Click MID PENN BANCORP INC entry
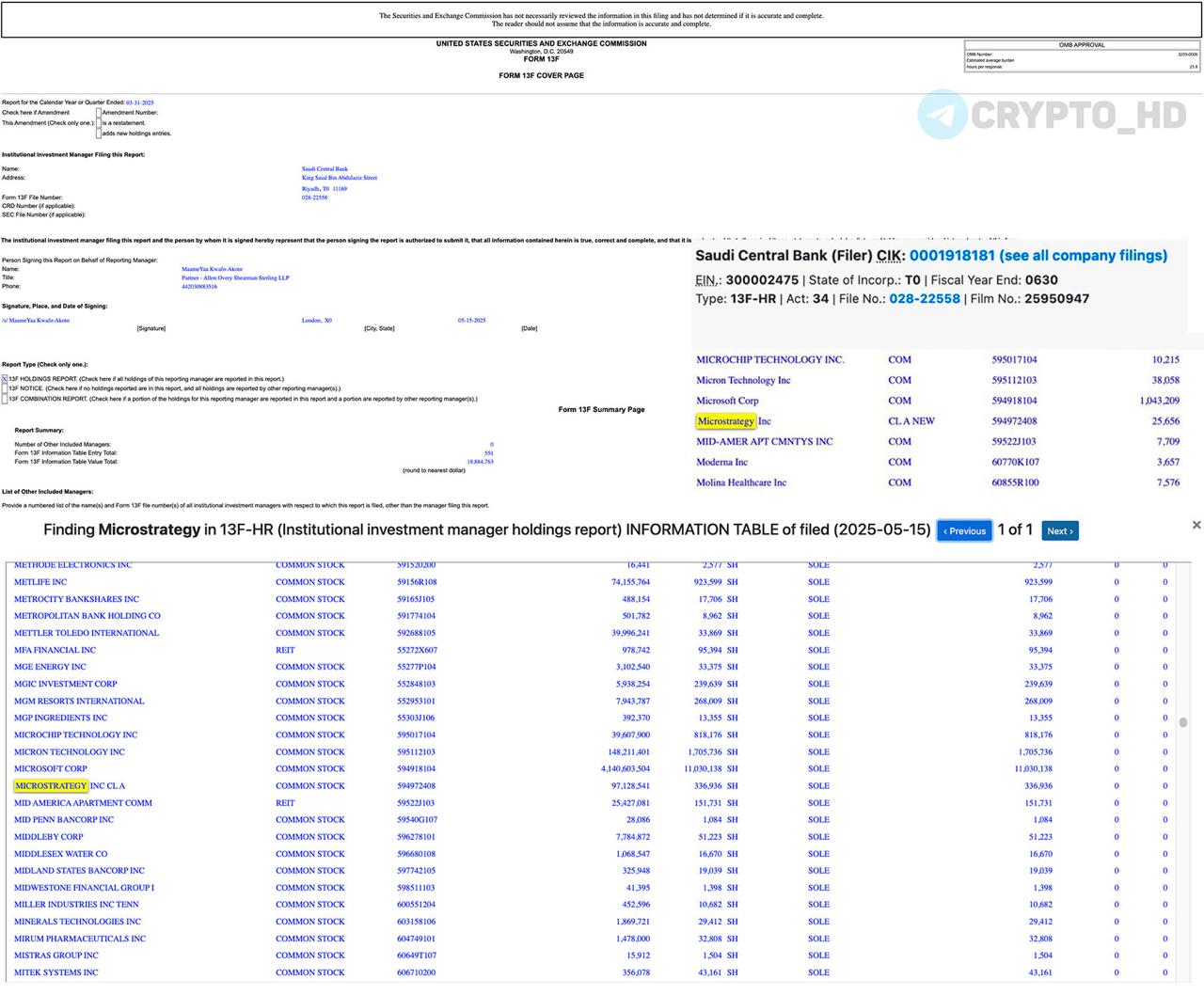1204x995 pixels. coord(64,820)
